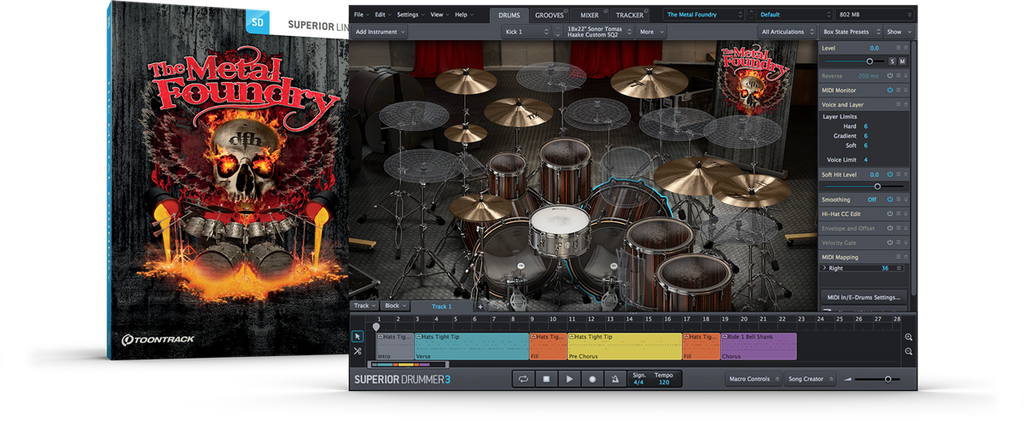Open the Show dropdown
This screenshot has width=1024, height=421.
898,31
